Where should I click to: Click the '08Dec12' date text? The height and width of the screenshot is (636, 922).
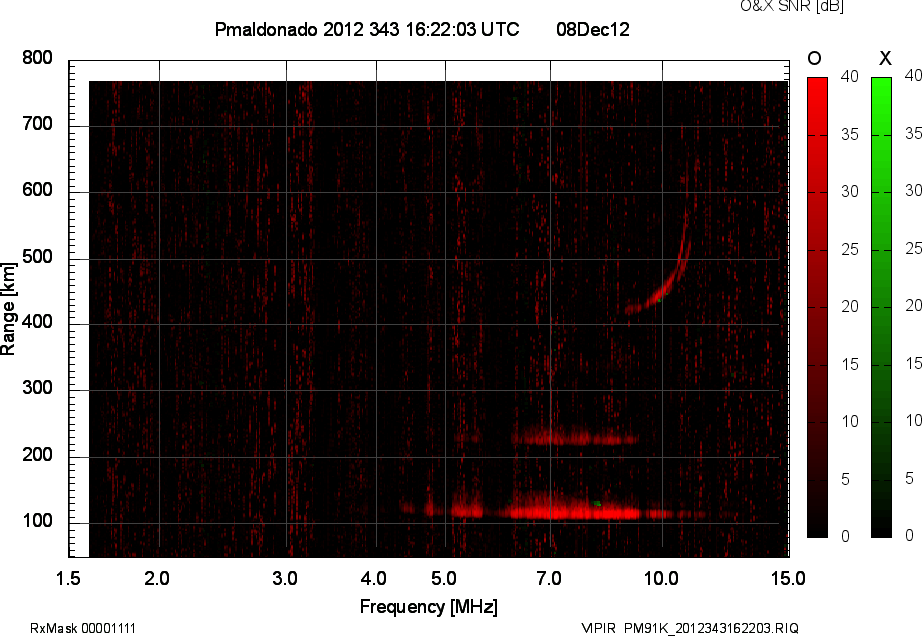593,29
